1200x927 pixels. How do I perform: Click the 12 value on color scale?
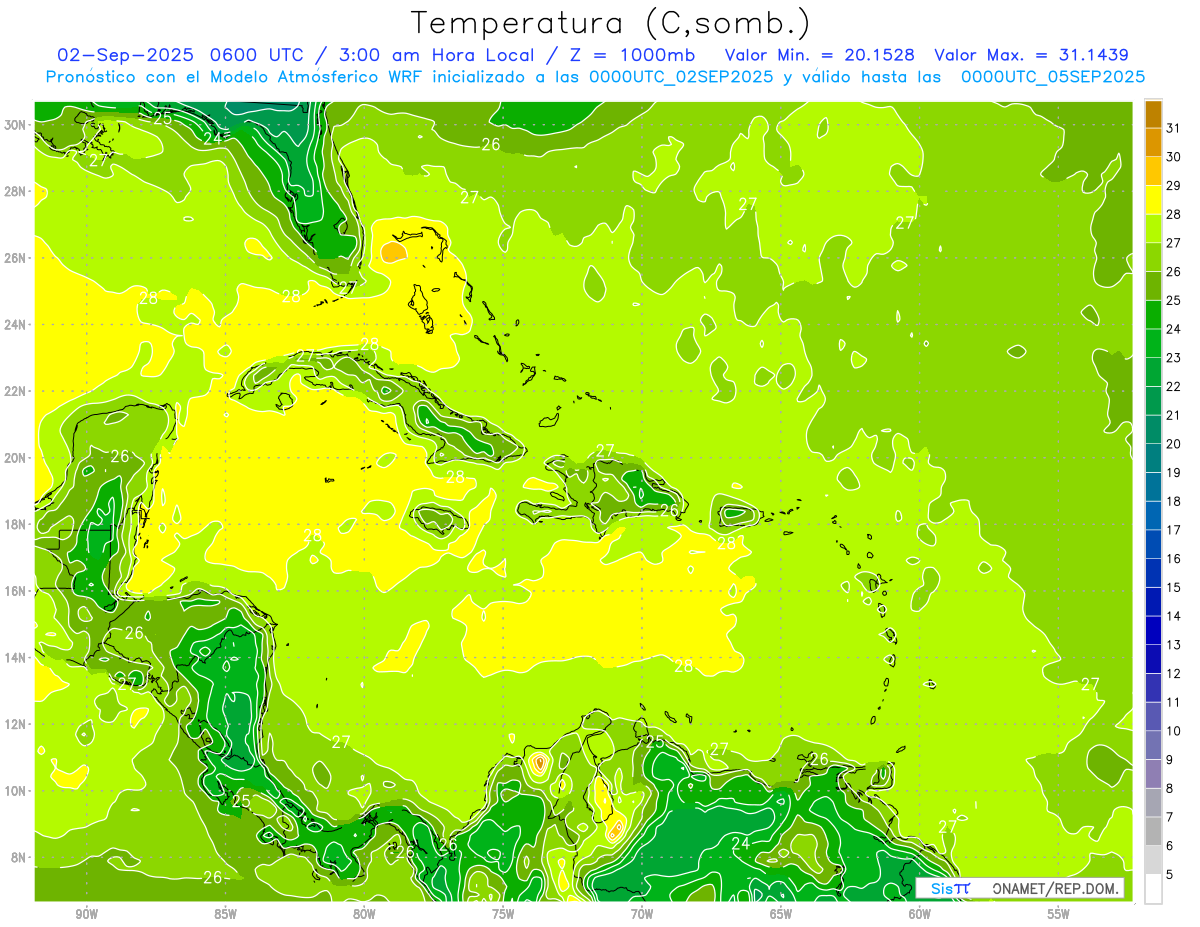pyautogui.click(x=1174, y=674)
